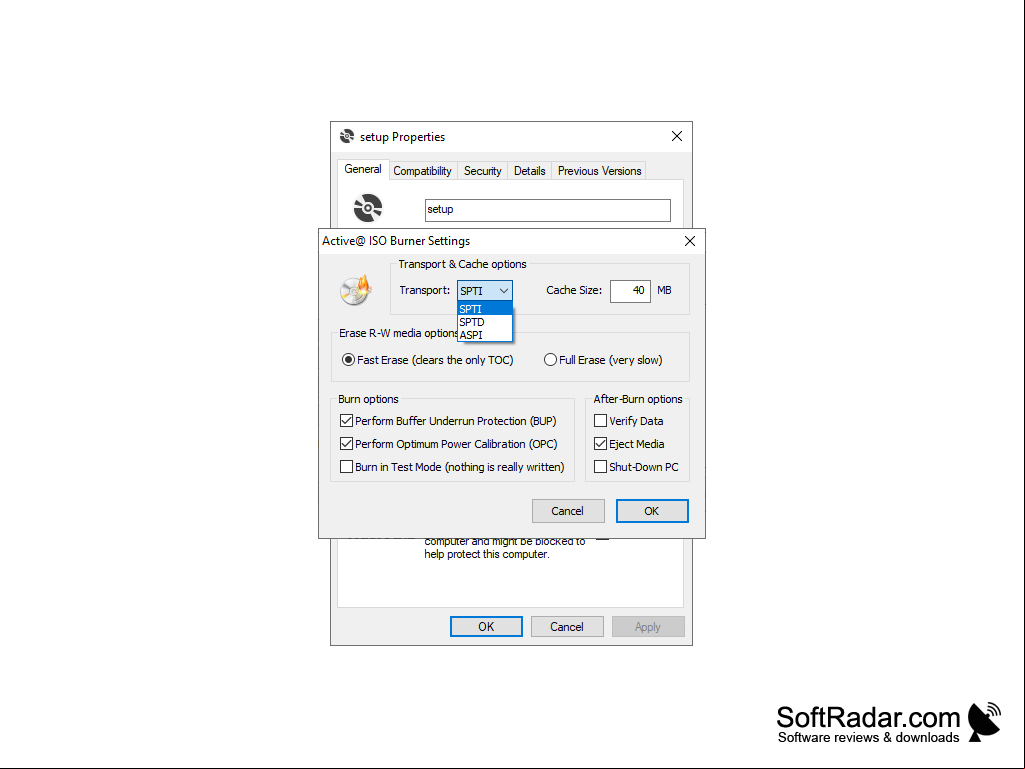Click Apply in setup Properties window
Image resolution: width=1025 pixels, height=769 pixels.
point(648,626)
